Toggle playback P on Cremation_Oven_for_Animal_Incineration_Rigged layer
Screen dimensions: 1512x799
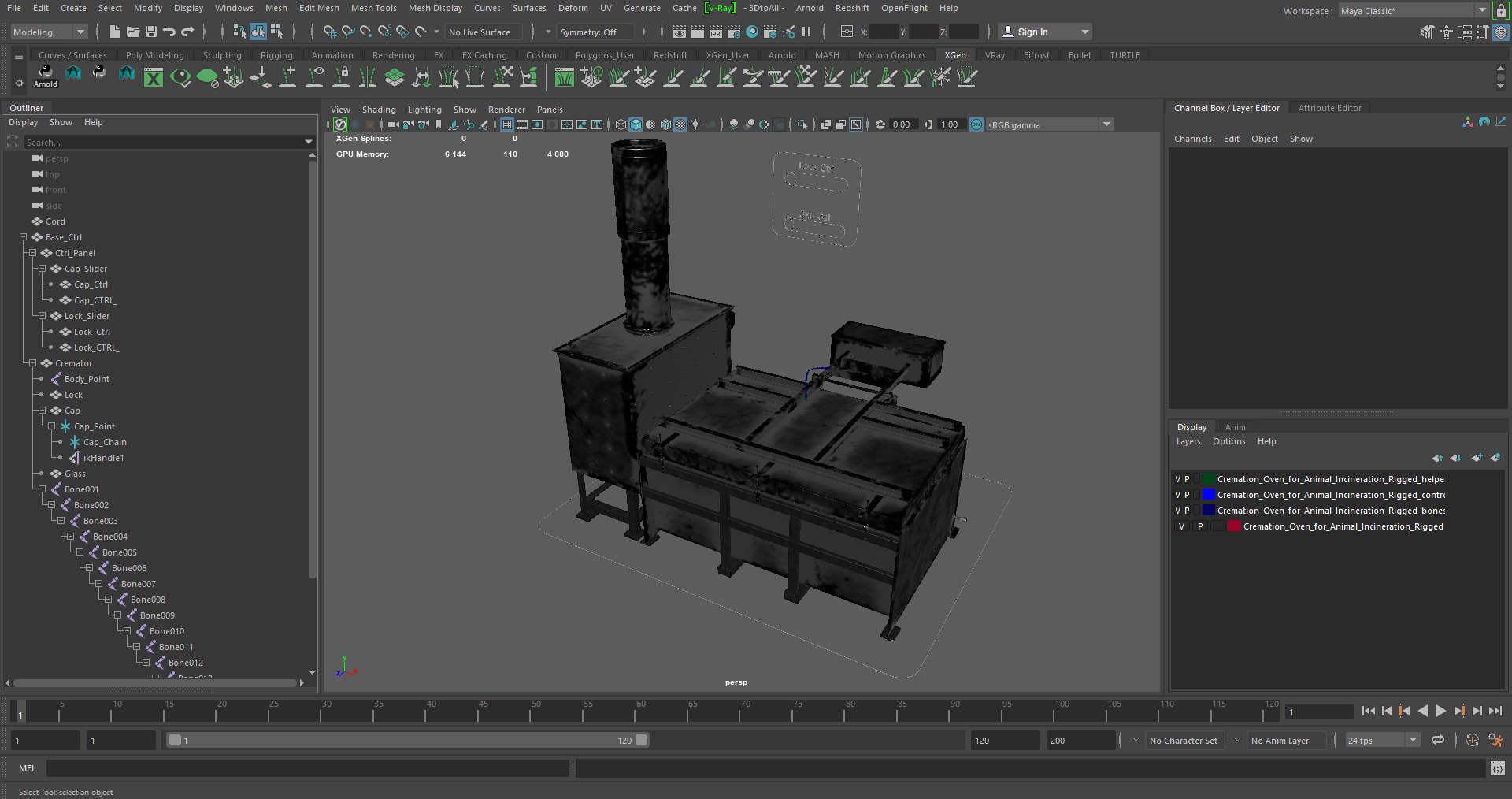coord(1200,526)
